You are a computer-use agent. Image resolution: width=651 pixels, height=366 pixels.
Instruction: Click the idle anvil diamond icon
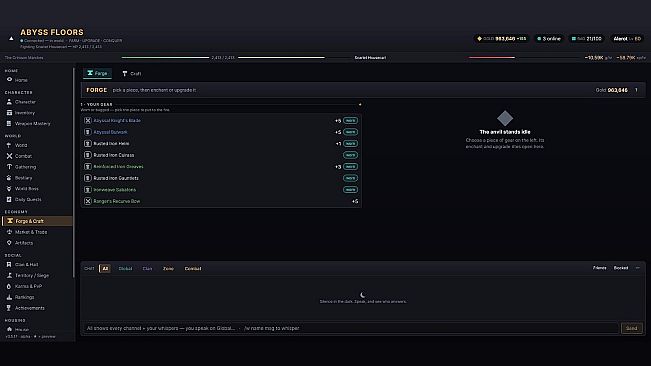pos(505,118)
